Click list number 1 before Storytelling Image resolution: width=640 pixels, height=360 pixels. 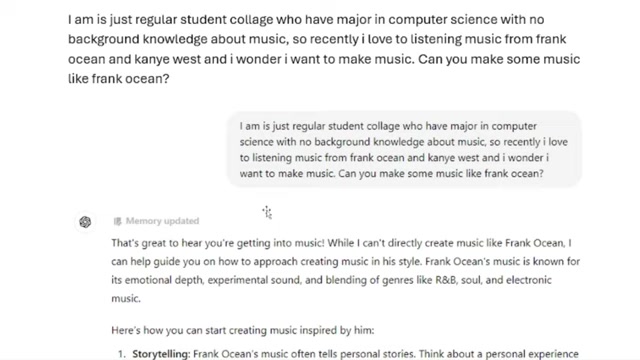tap(122, 354)
